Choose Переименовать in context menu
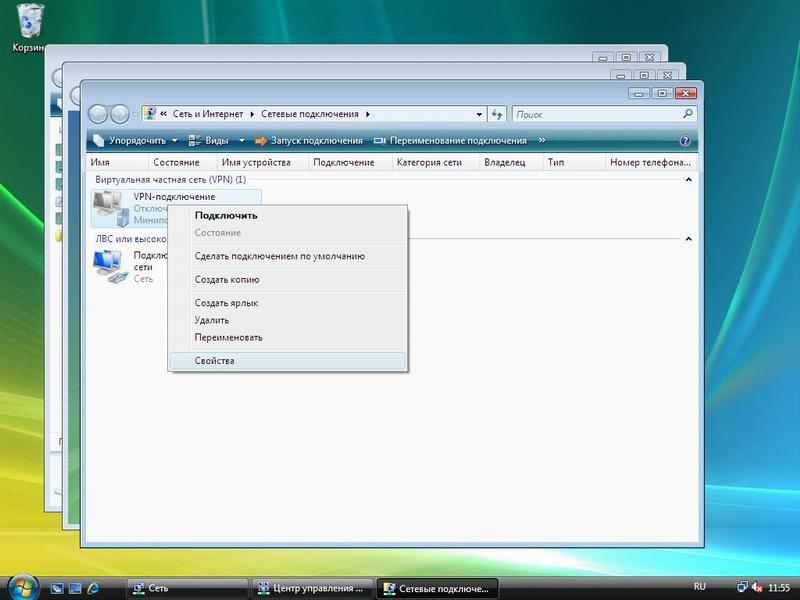The width and height of the screenshot is (800, 600). click(288, 338)
